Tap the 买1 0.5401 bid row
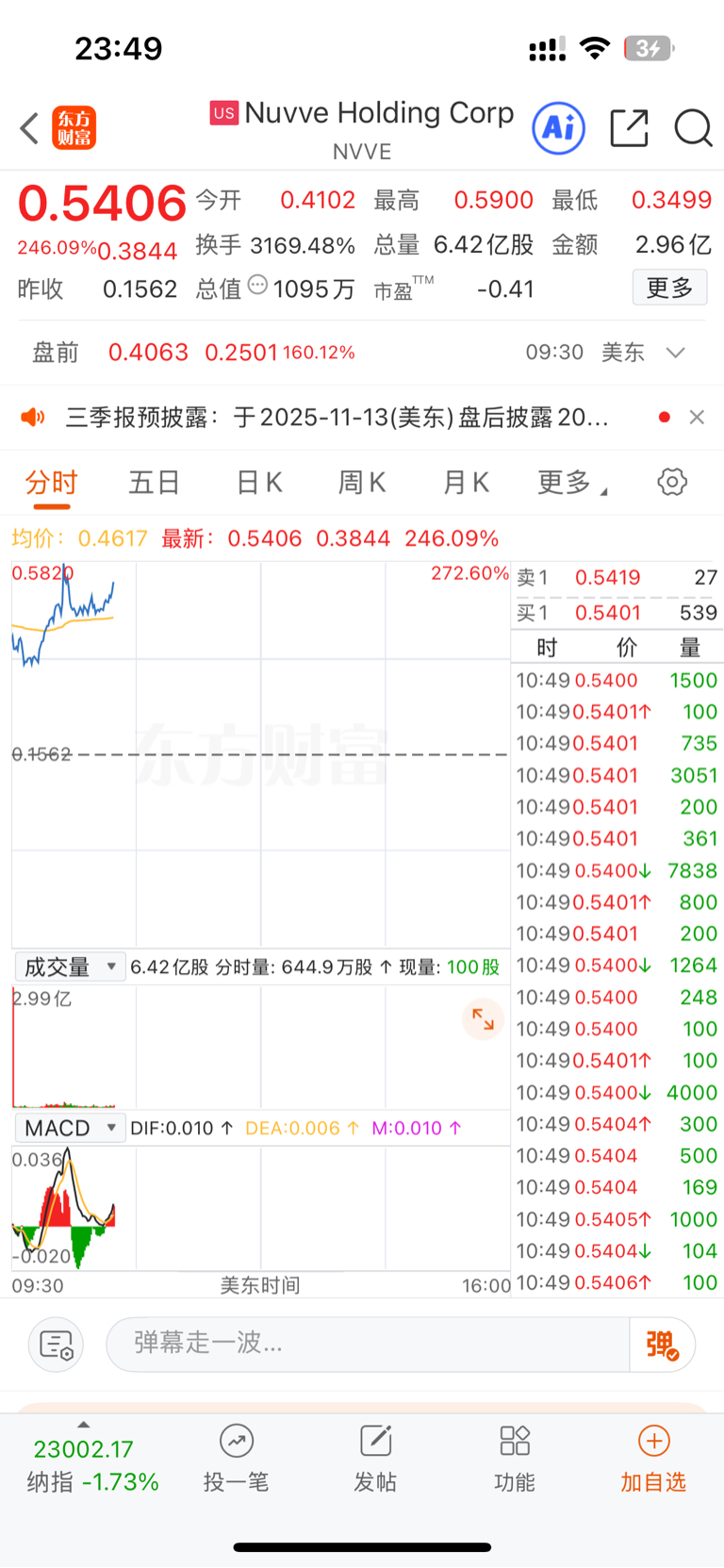Screen dimensions: 724x1568 pyautogui.click(x=617, y=613)
